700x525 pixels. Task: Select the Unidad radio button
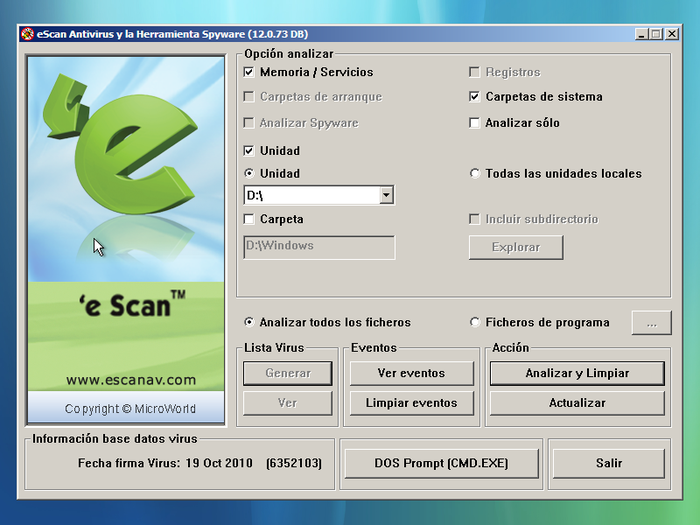(x=249, y=173)
